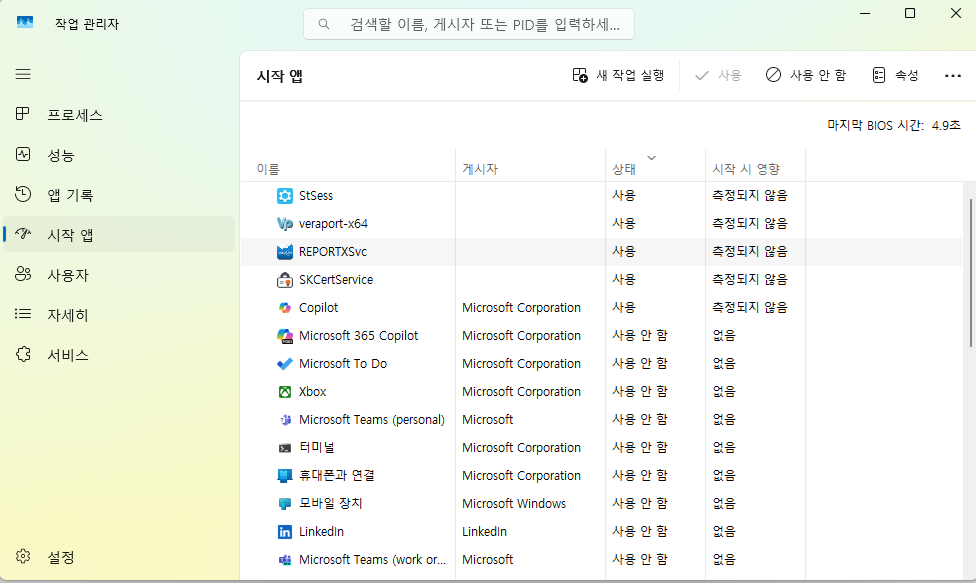Click the 설정 gear icon

pyautogui.click(x=23, y=556)
